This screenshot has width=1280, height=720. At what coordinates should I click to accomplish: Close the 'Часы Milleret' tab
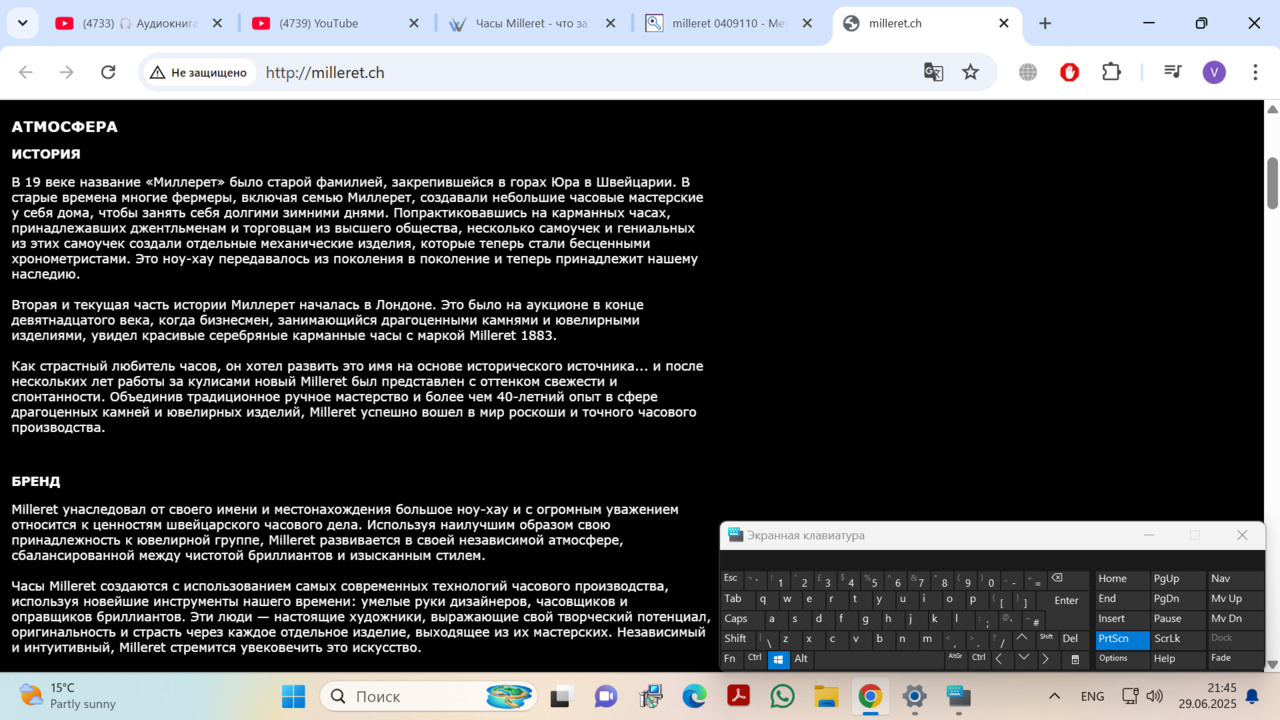[611, 23]
